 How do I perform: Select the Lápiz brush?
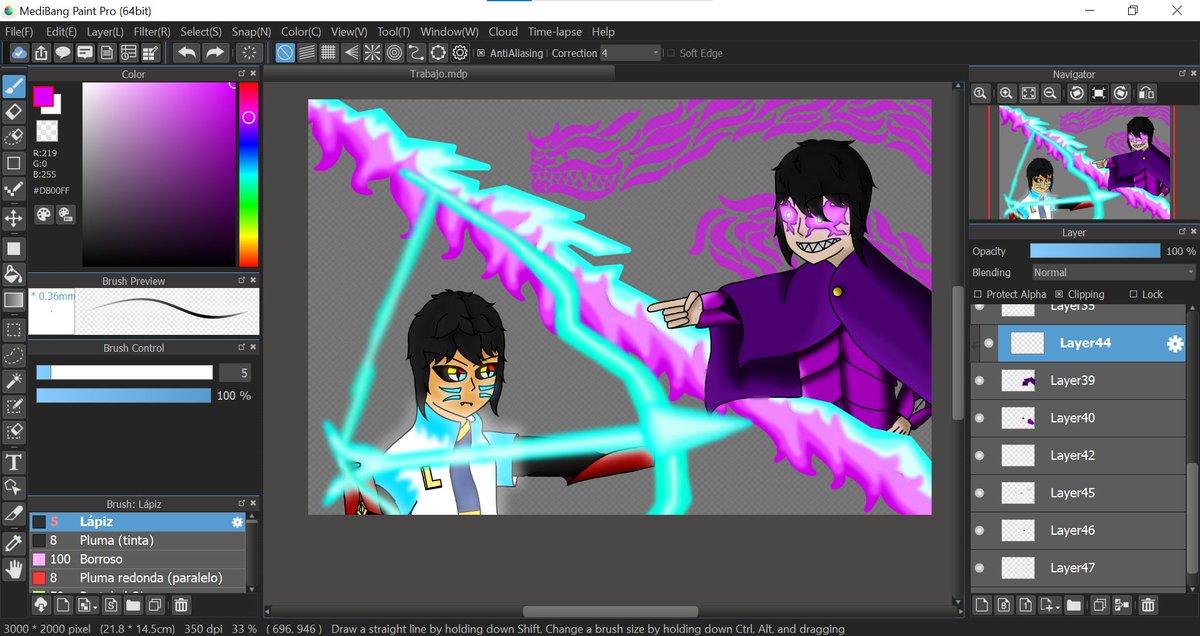point(137,522)
